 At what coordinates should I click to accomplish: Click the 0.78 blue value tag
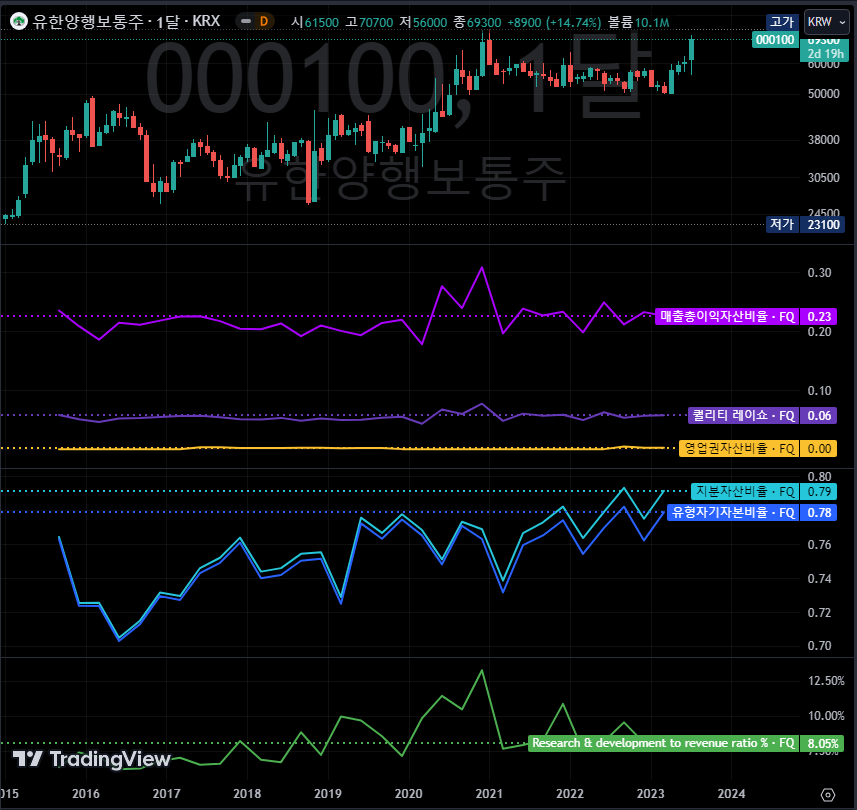tap(818, 512)
